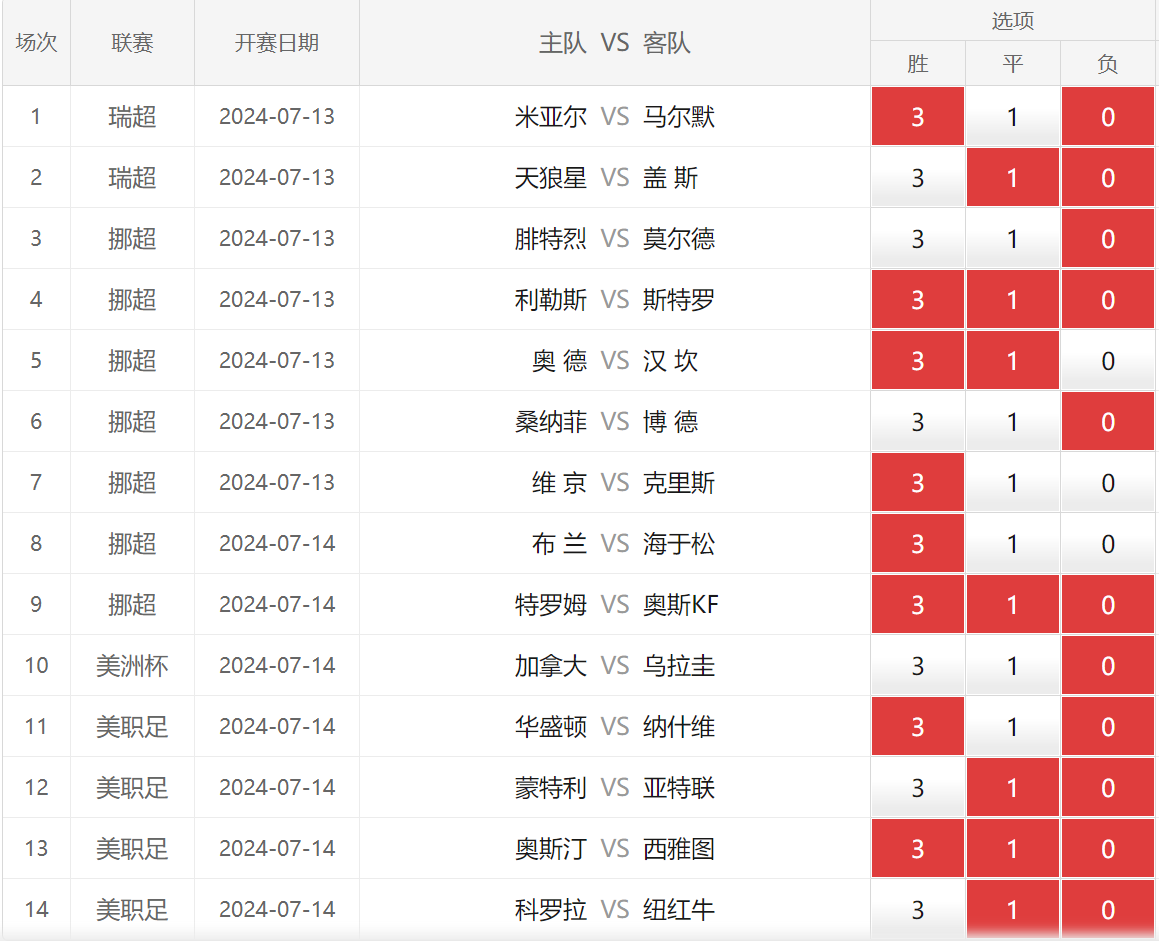Image resolution: width=1159 pixels, height=945 pixels.
Task: Click the 开赛日期 column header
Action: [x=276, y=42]
